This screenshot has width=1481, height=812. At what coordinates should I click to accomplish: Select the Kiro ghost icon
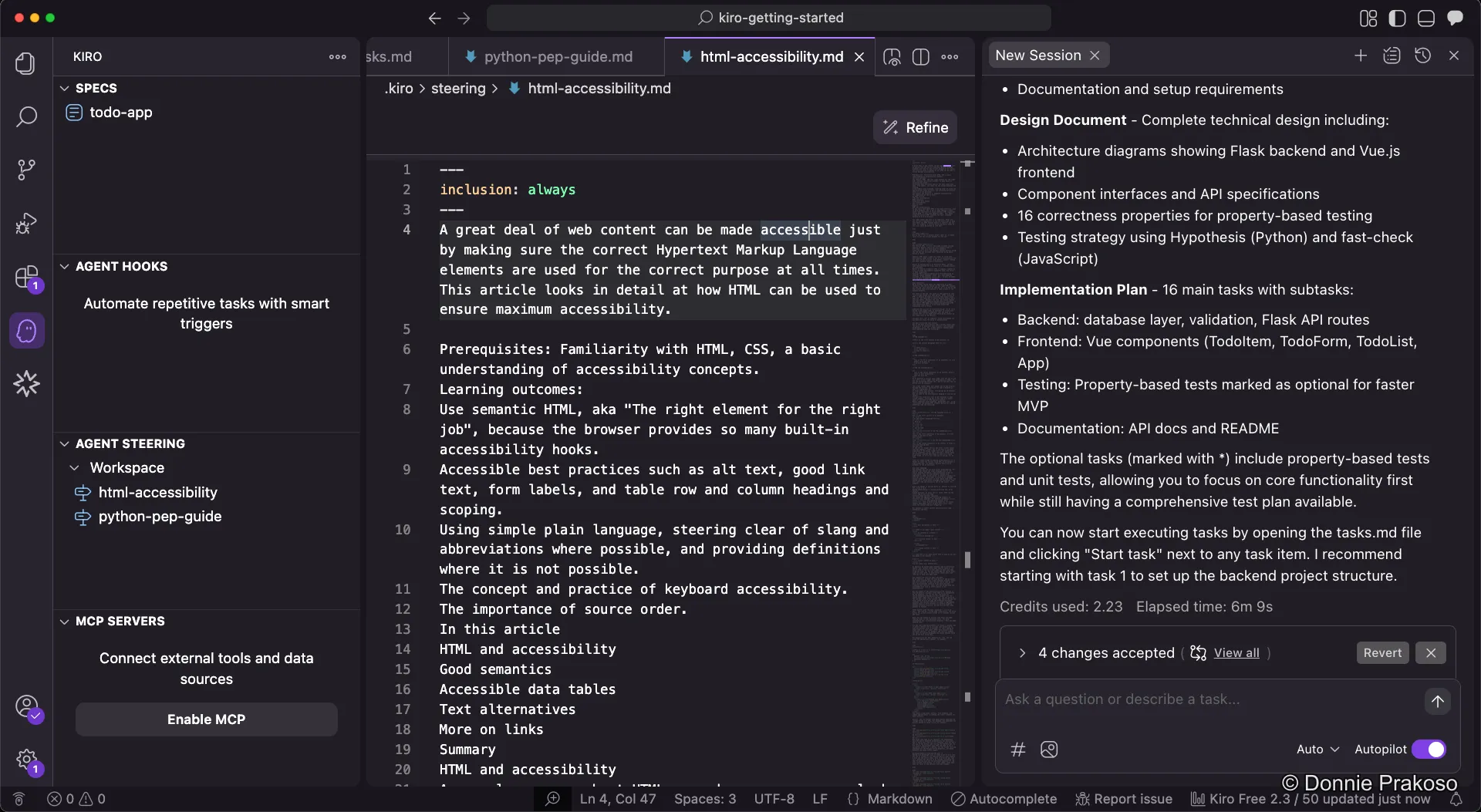[x=26, y=330]
